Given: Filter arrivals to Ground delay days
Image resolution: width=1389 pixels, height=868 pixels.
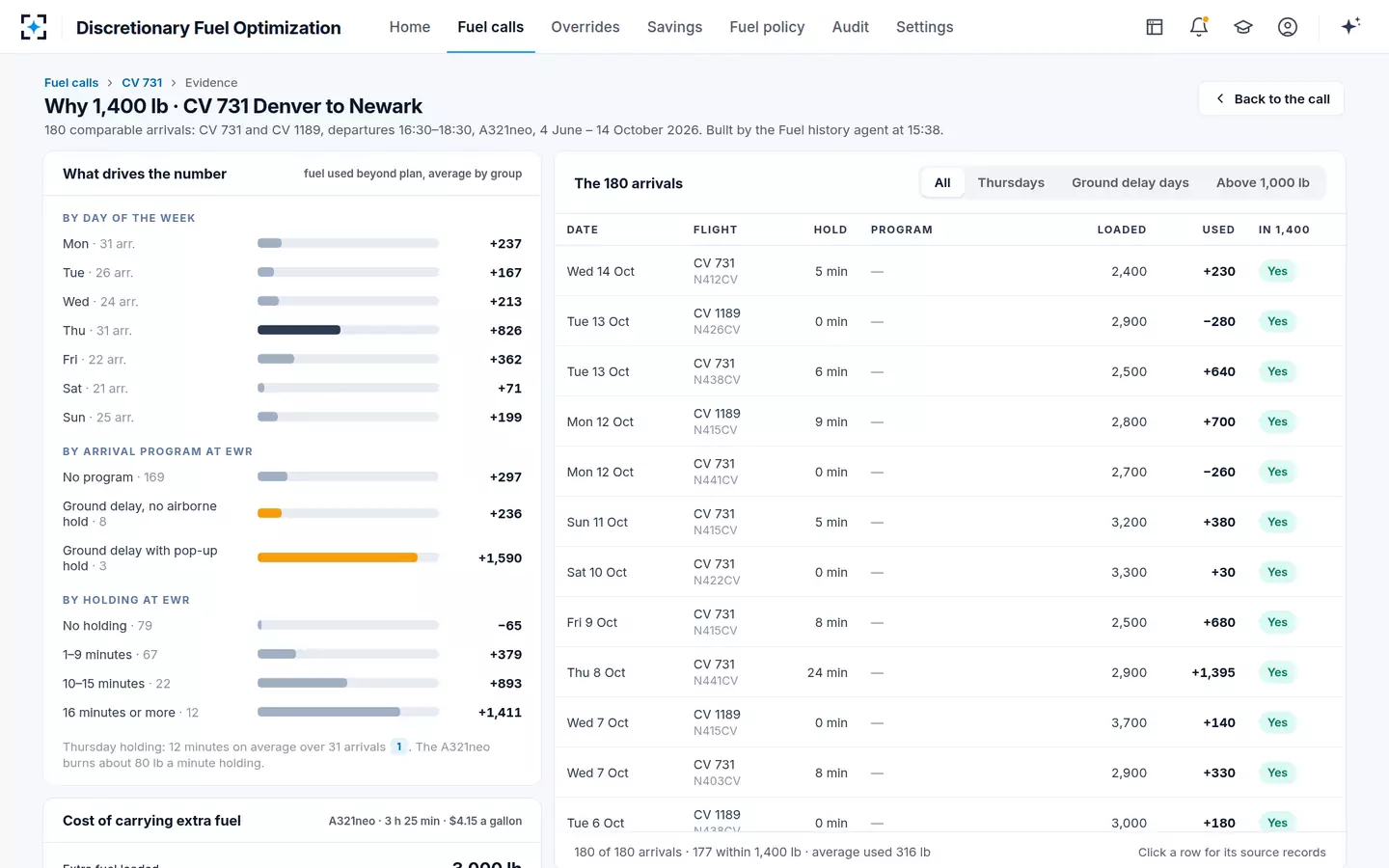Looking at the screenshot, I should tap(1130, 182).
